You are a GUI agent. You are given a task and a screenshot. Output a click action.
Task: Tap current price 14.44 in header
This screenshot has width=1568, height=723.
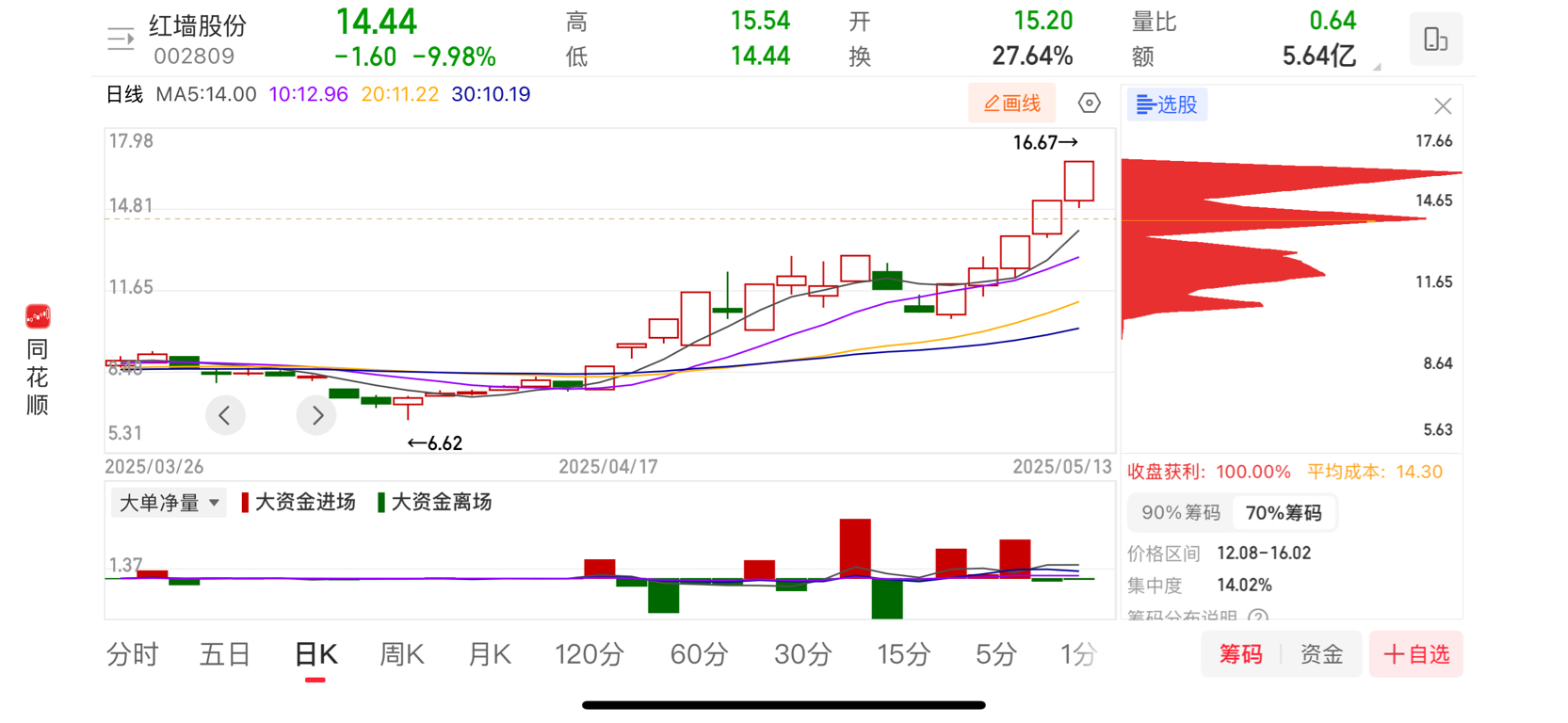377,21
